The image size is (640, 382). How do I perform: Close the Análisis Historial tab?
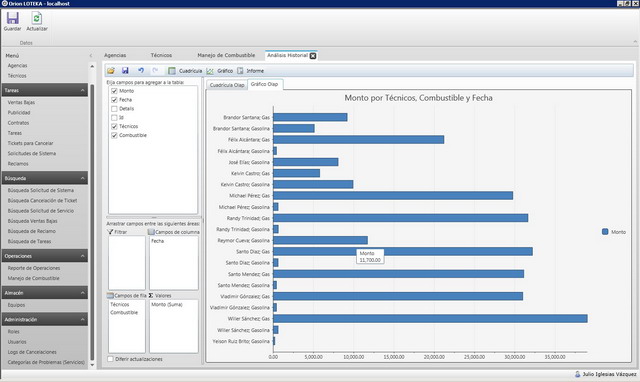(313, 56)
